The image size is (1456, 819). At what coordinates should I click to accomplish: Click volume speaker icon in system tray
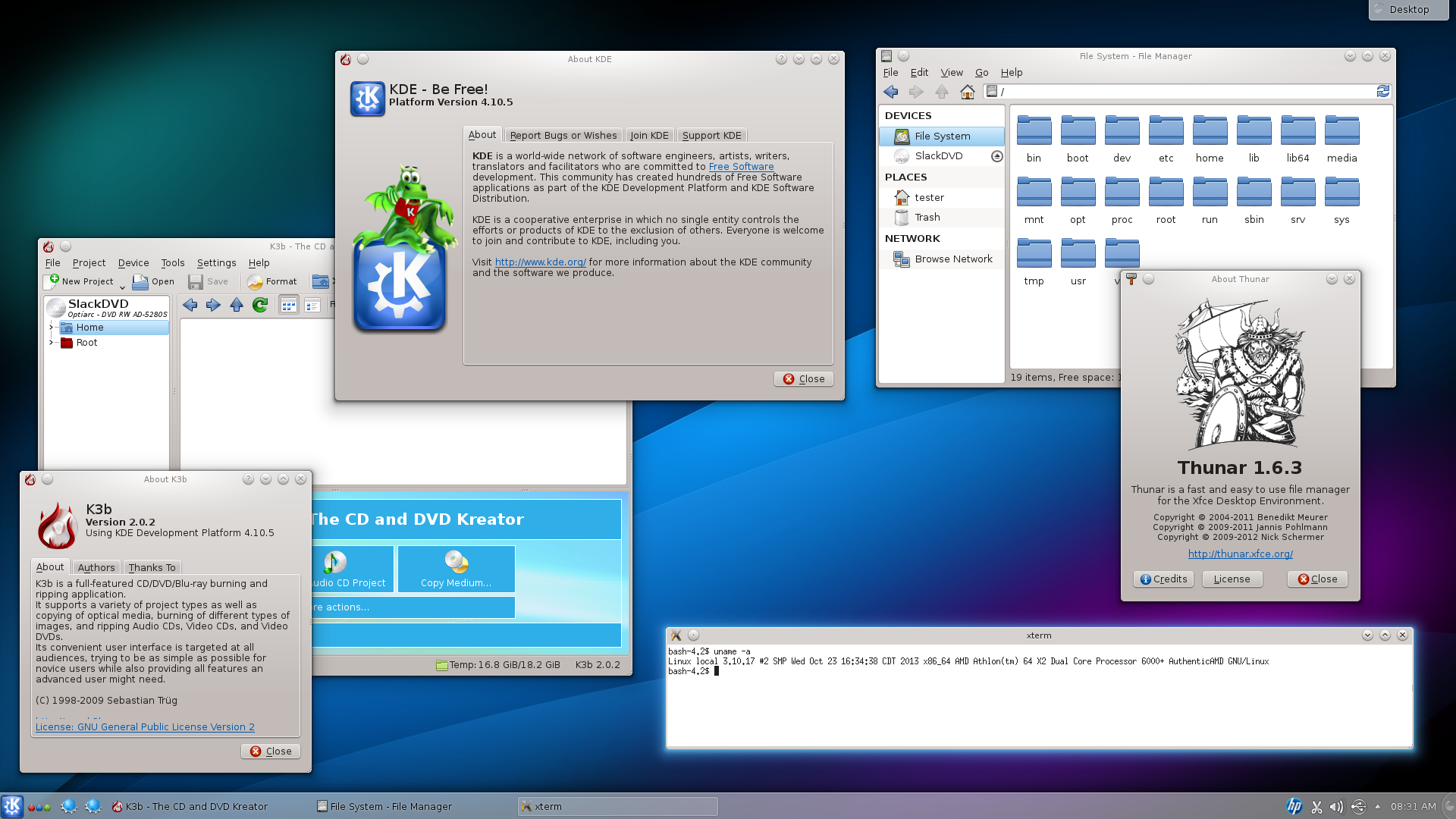tap(1336, 807)
